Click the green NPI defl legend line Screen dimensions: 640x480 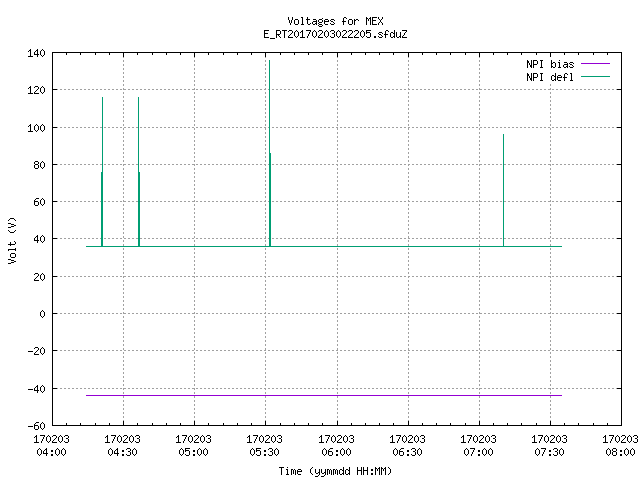595,76
